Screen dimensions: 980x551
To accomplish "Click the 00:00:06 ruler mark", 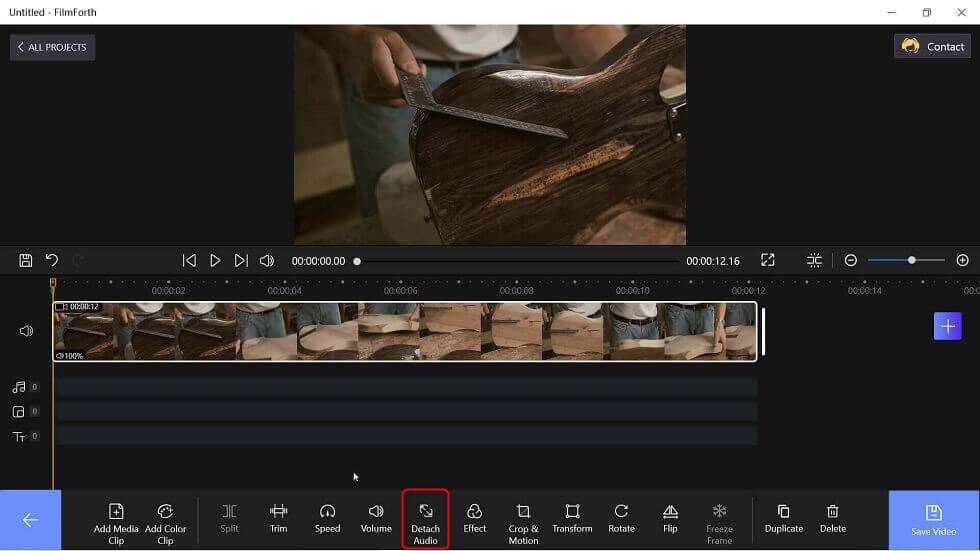I will pyautogui.click(x=401, y=290).
